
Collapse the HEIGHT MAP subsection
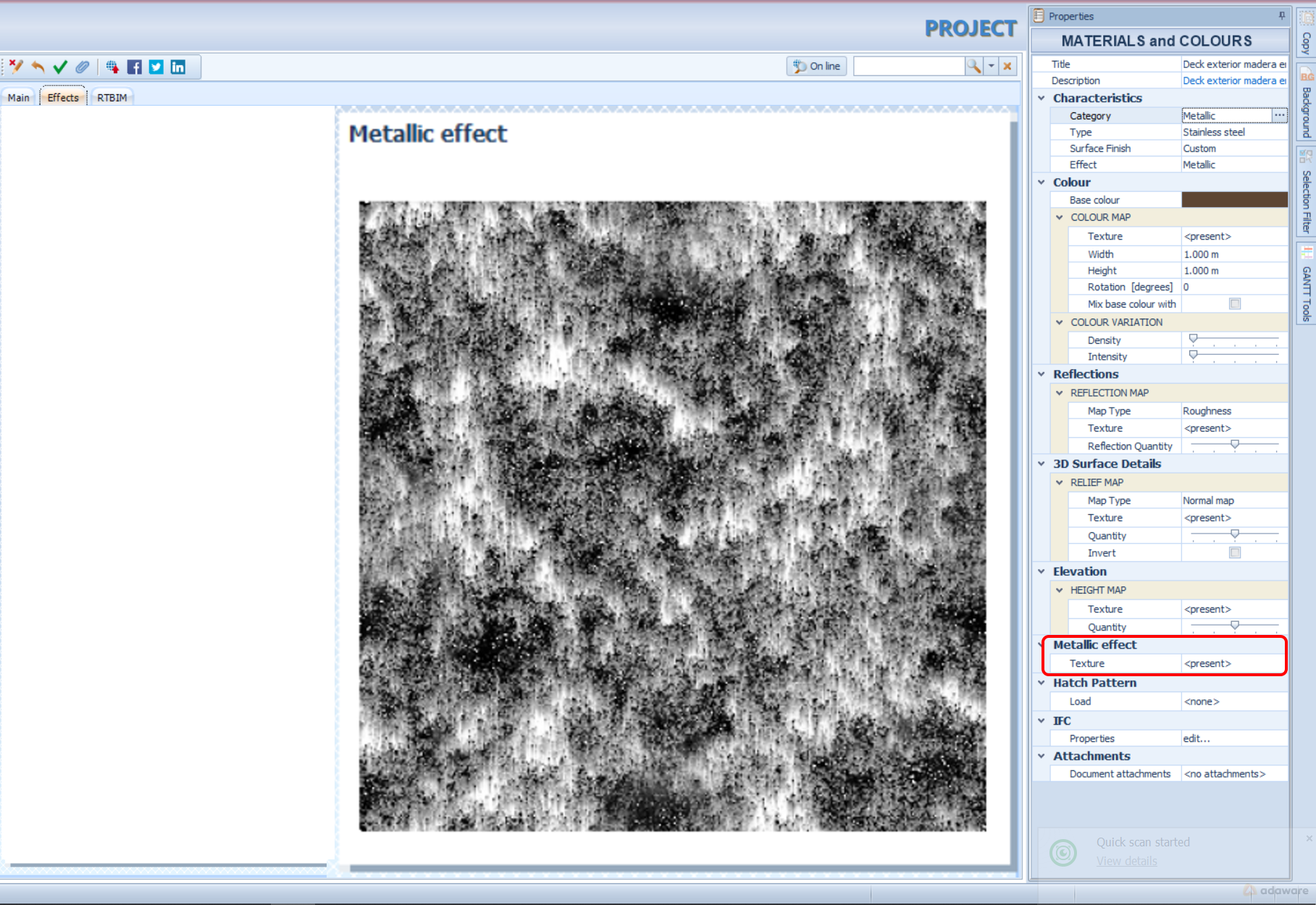pyautogui.click(x=1059, y=590)
